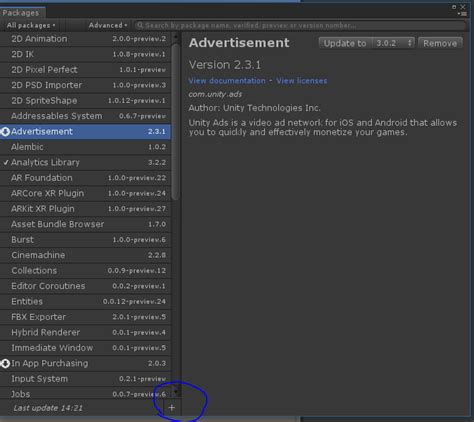Screen dimensions: 474x422
Task: Select the Burst package
Action: click(85, 240)
